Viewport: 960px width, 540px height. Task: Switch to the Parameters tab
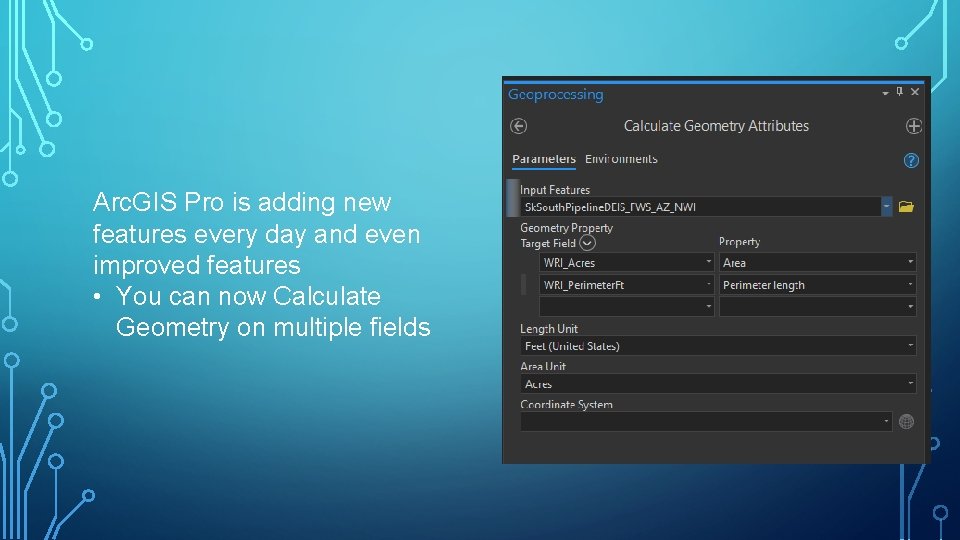544,159
